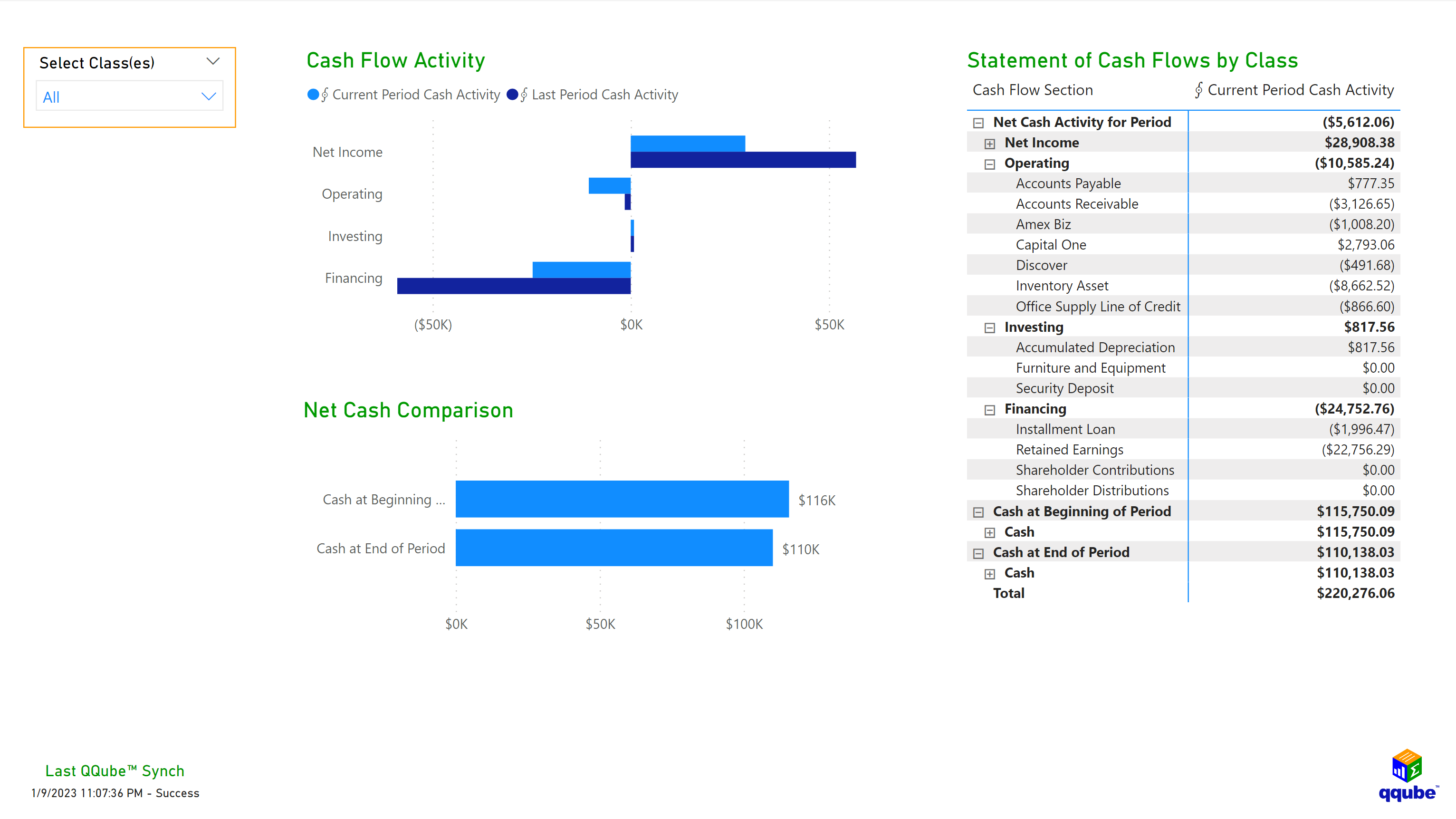Click the fx icon beside Current Period Cash Activity header
This screenshot has width=1456, height=819.
click(x=1198, y=90)
